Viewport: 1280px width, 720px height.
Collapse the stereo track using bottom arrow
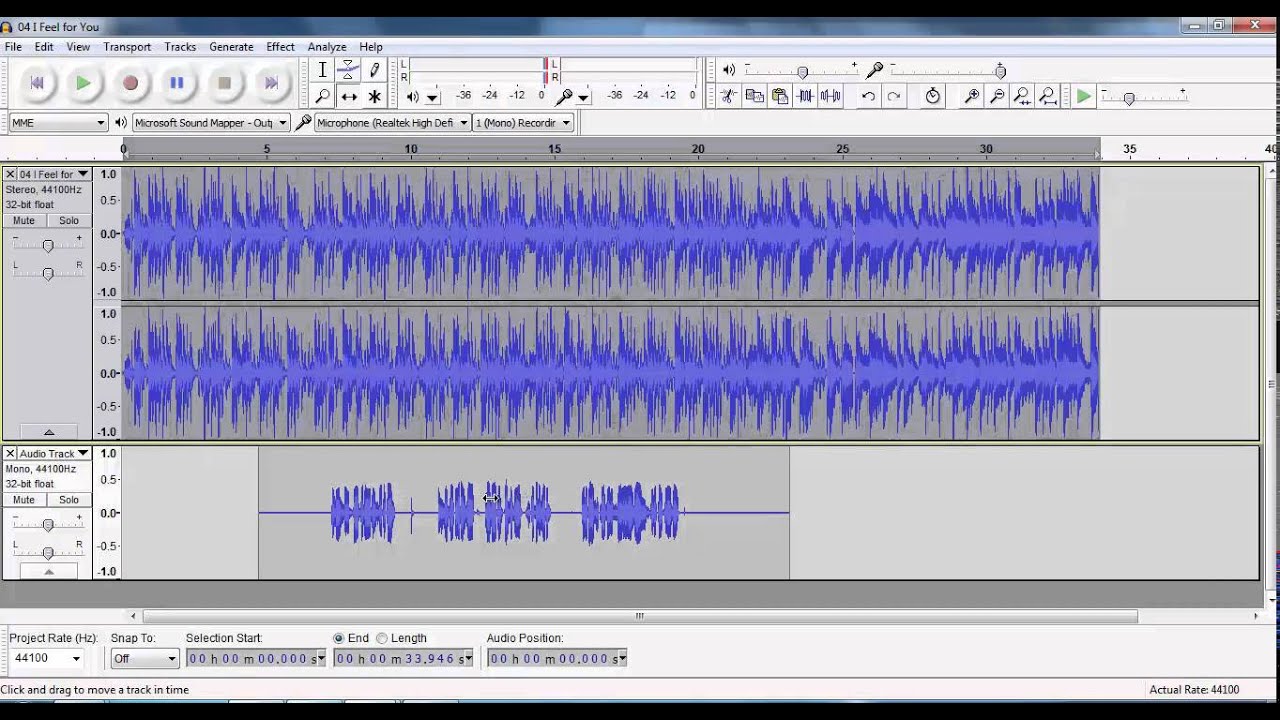tap(48, 432)
